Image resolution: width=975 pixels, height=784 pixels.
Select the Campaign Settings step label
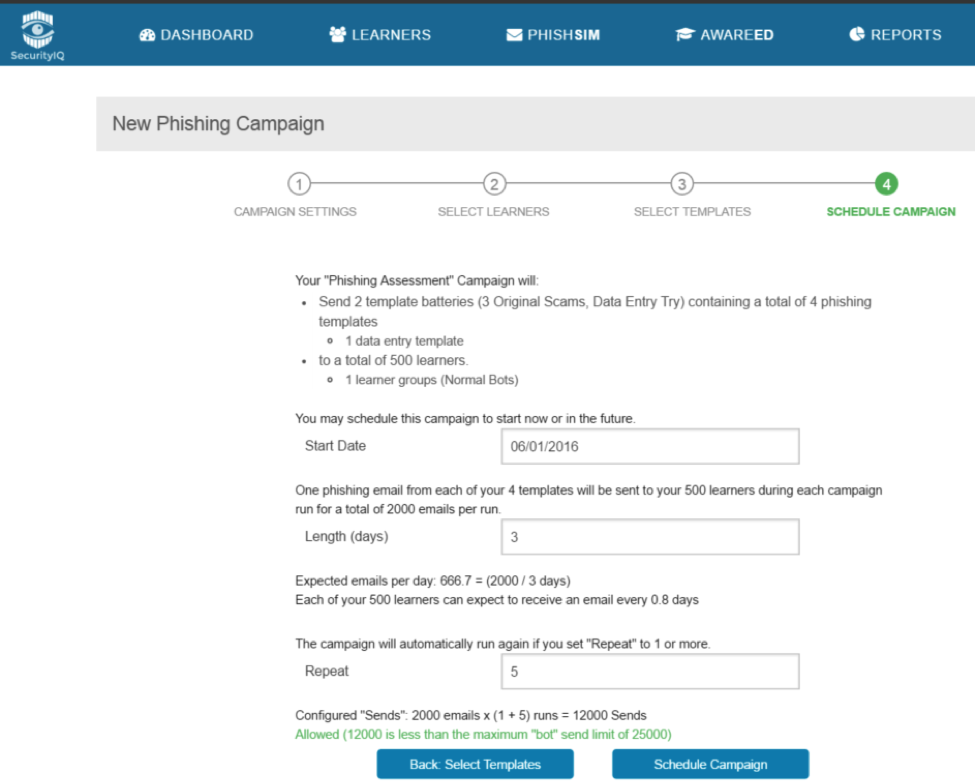click(x=295, y=212)
